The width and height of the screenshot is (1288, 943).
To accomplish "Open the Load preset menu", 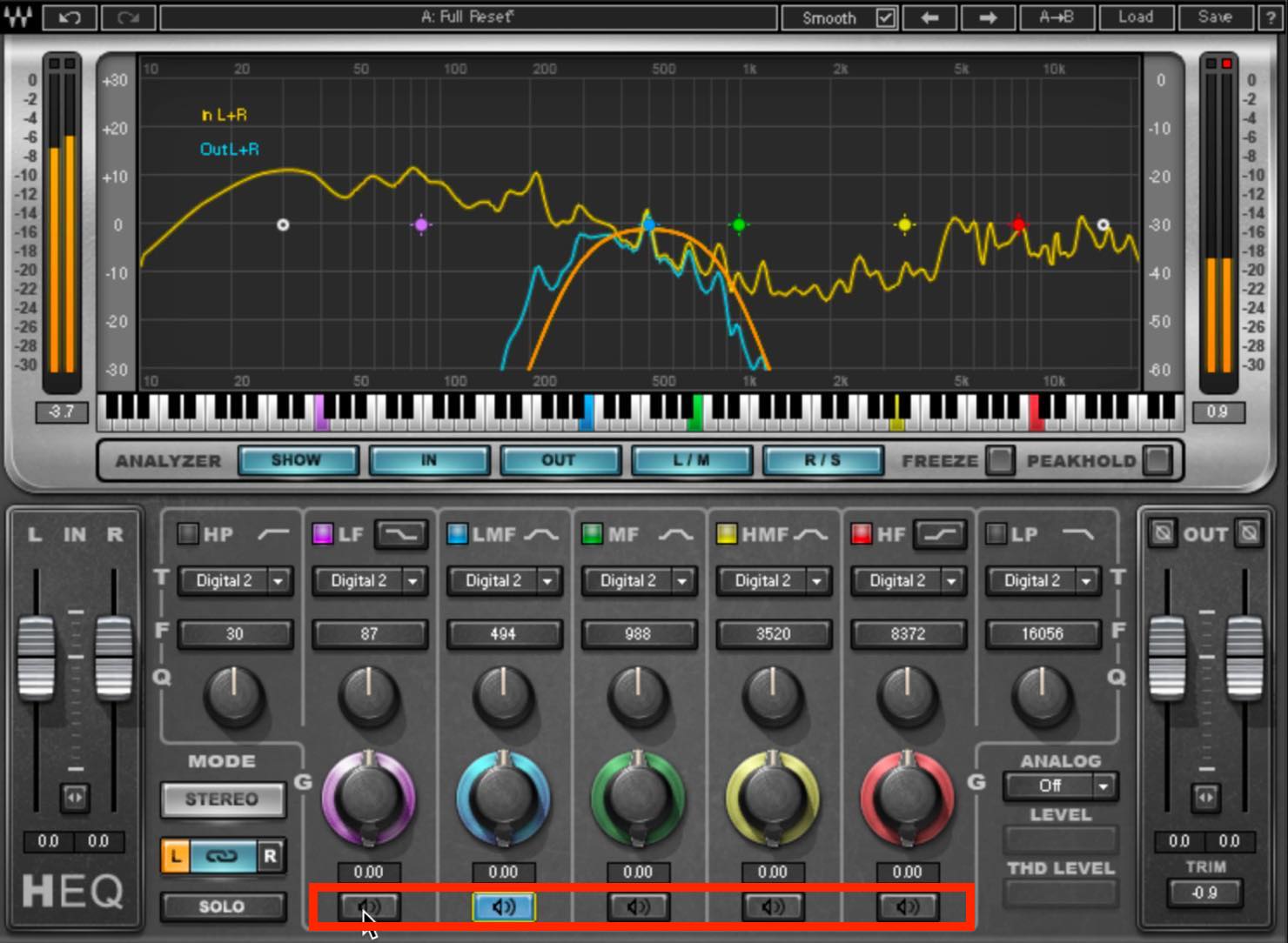I will (x=1135, y=17).
